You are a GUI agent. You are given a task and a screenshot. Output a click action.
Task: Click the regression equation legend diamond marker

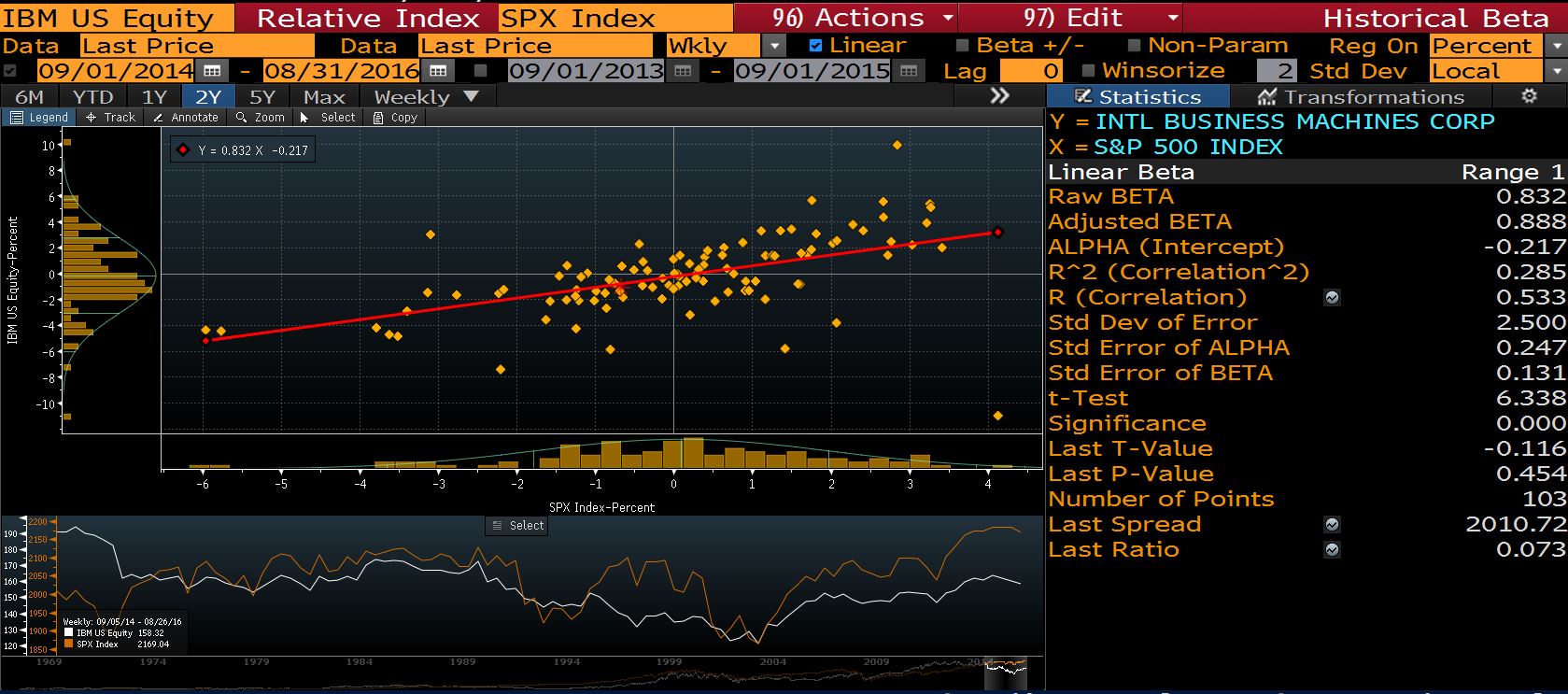tap(183, 150)
